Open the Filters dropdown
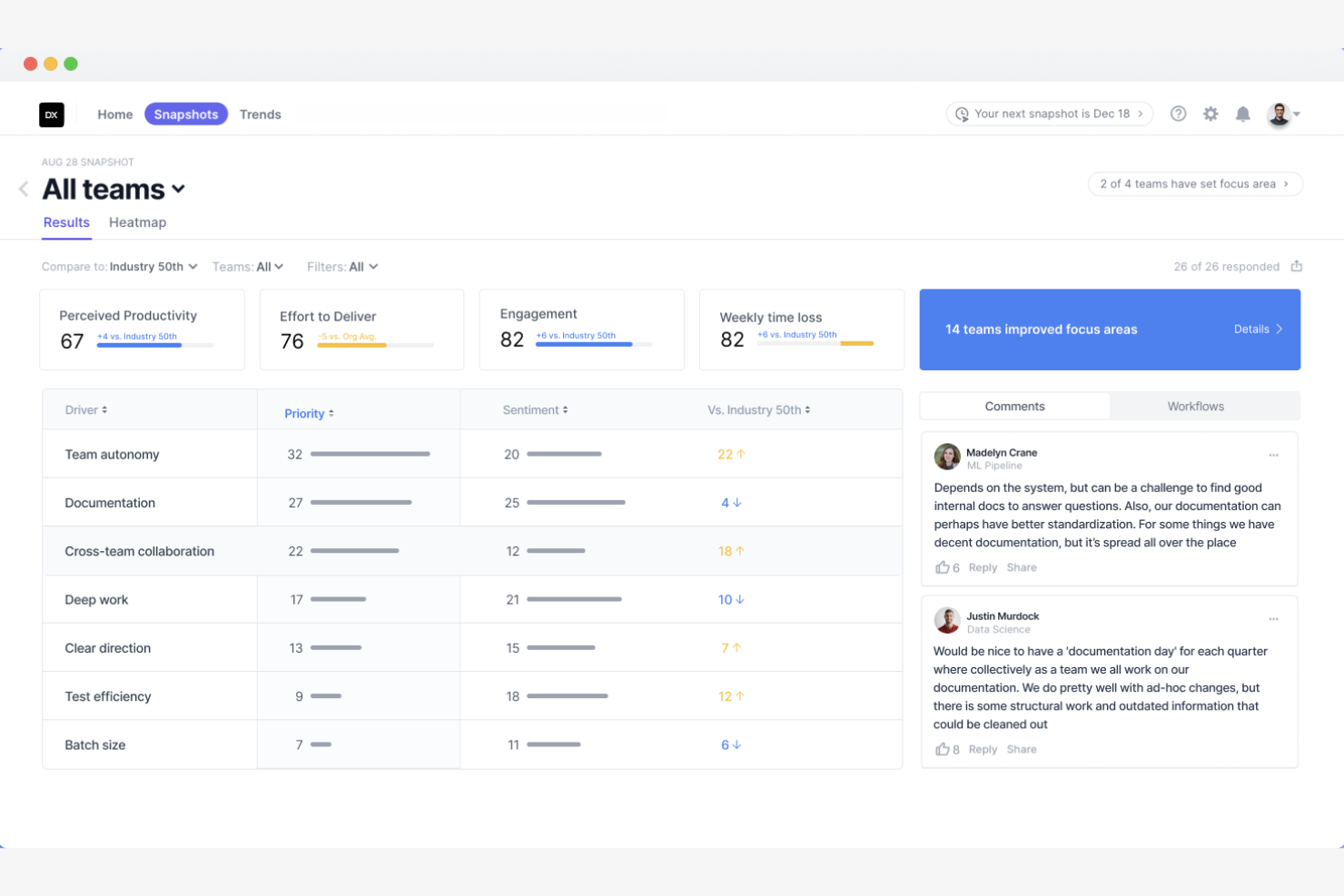Image resolution: width=1344 pixels, height=896 pixels. tap(342, 266)
